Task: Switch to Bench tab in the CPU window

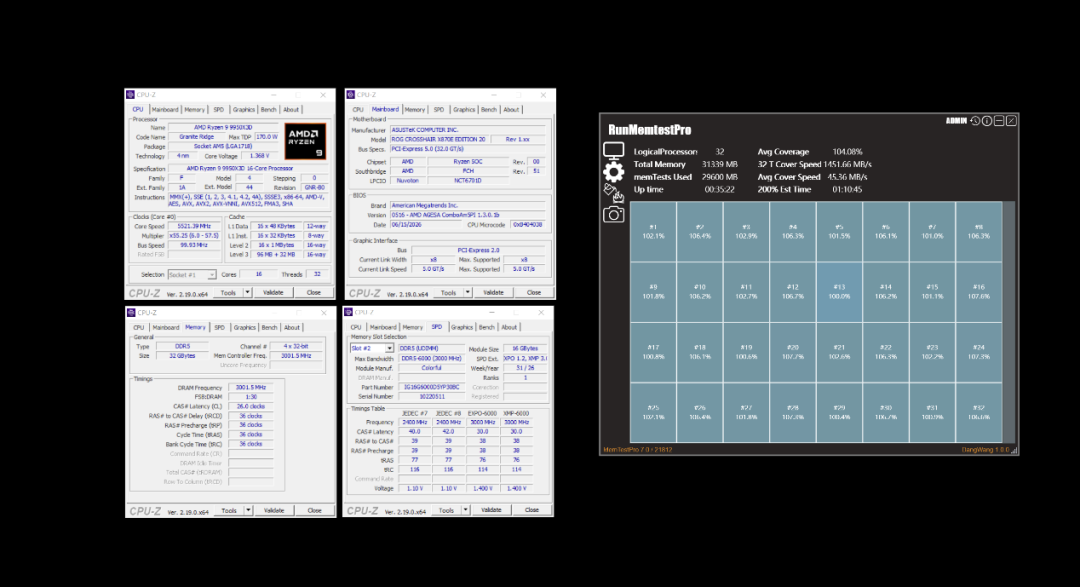Action: pos(269,110)
